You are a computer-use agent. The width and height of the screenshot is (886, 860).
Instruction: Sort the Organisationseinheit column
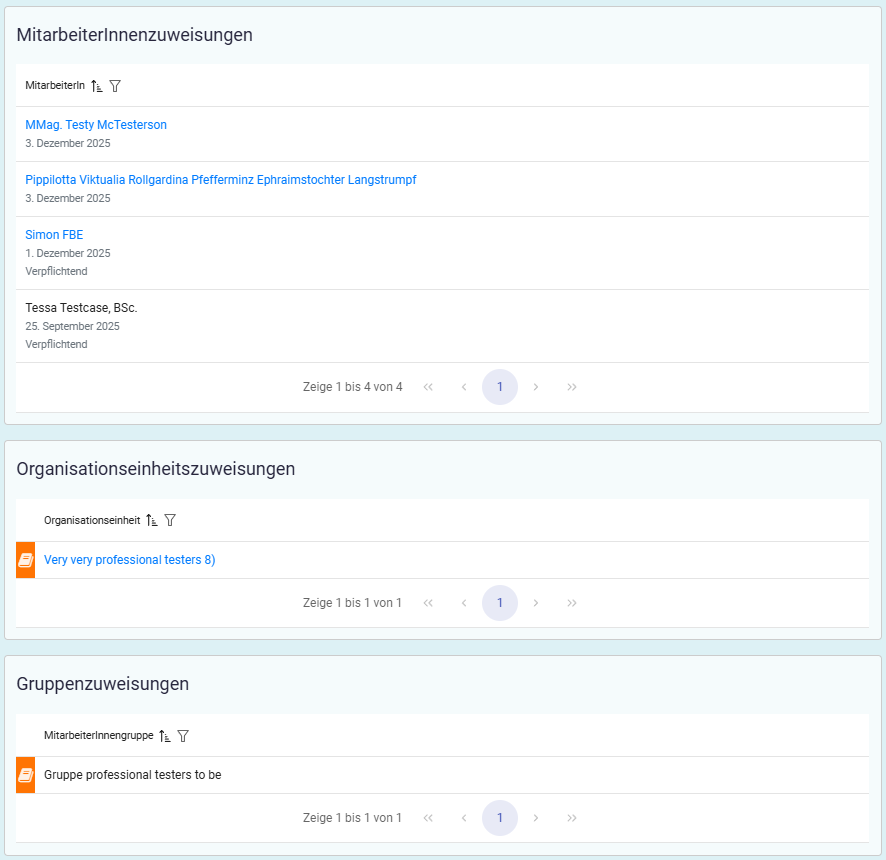(152, 520)
